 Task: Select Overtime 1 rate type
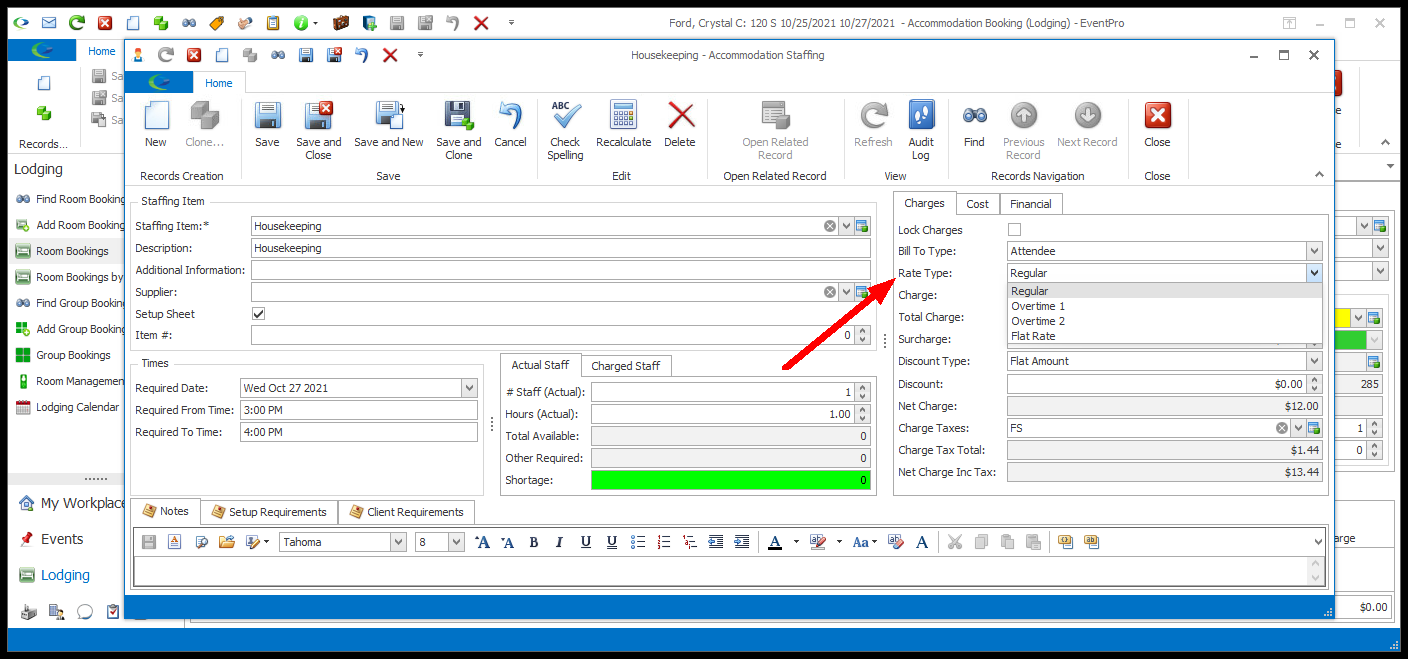pyautogui.click(x=1165, y=306)
